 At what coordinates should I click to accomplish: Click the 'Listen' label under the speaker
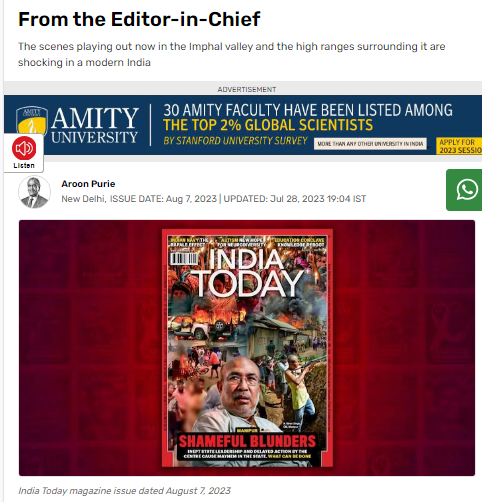24,166
